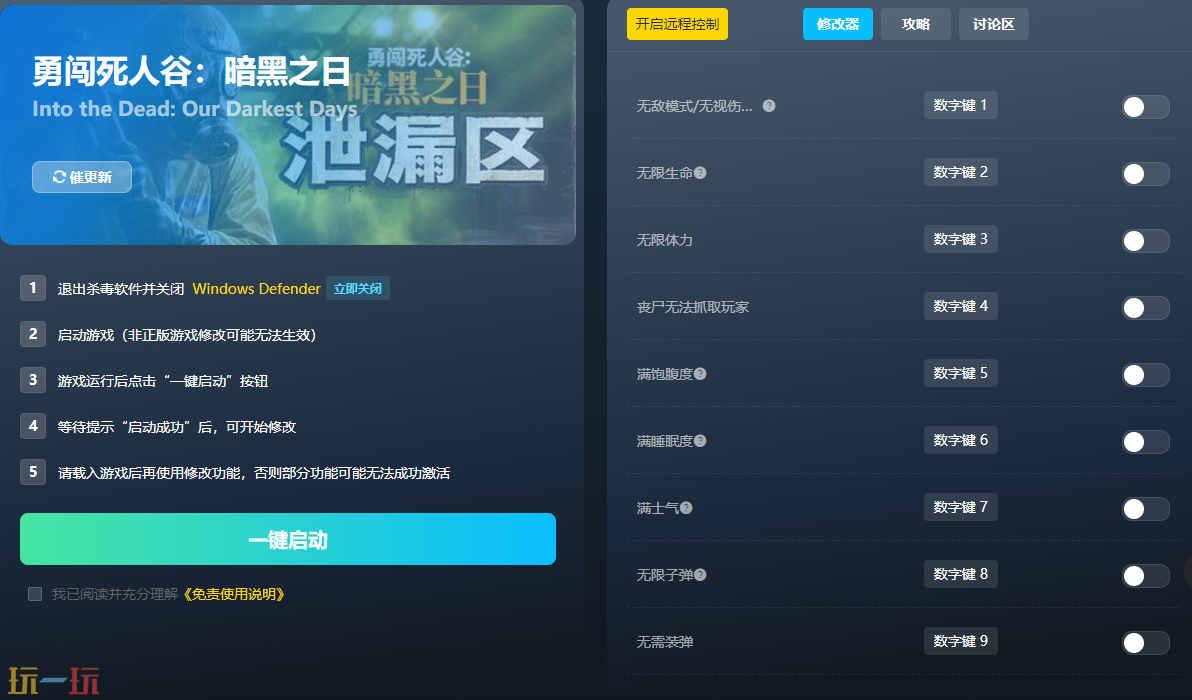
Task: Open the 攻略 tab
Action: [915, 24]
